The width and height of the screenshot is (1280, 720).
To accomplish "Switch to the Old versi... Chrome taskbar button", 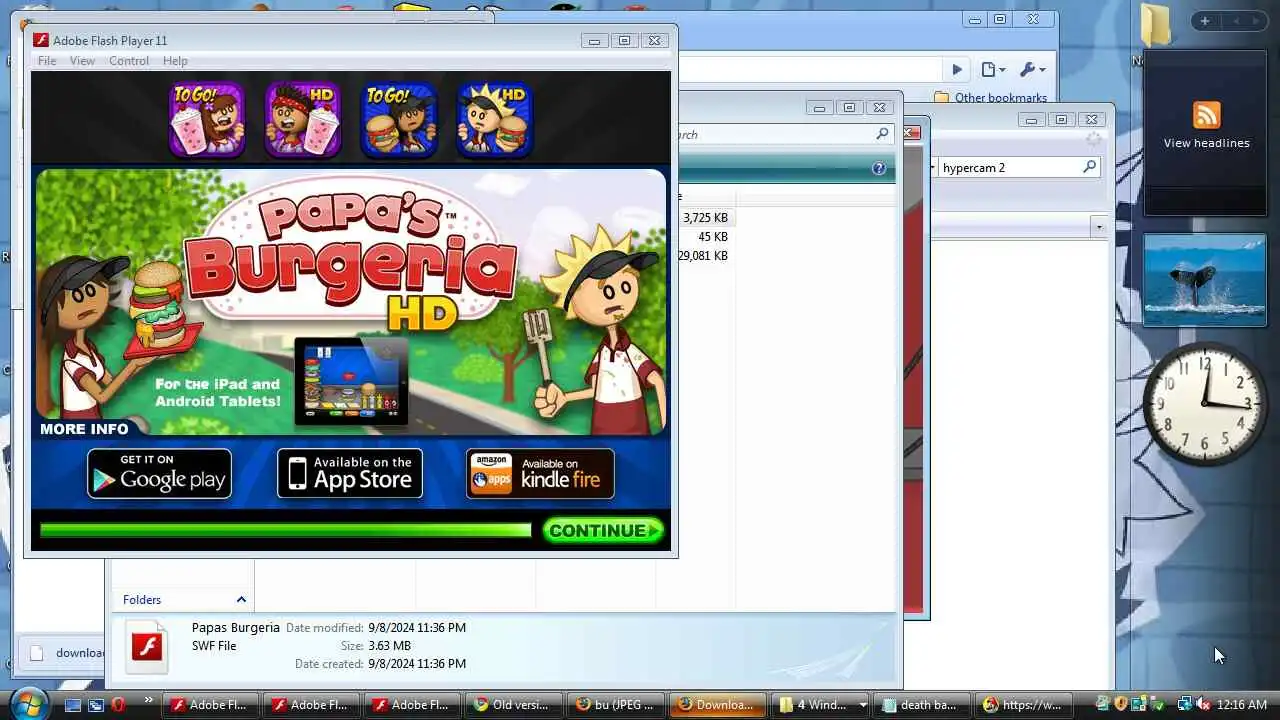I will click(513, 705).
